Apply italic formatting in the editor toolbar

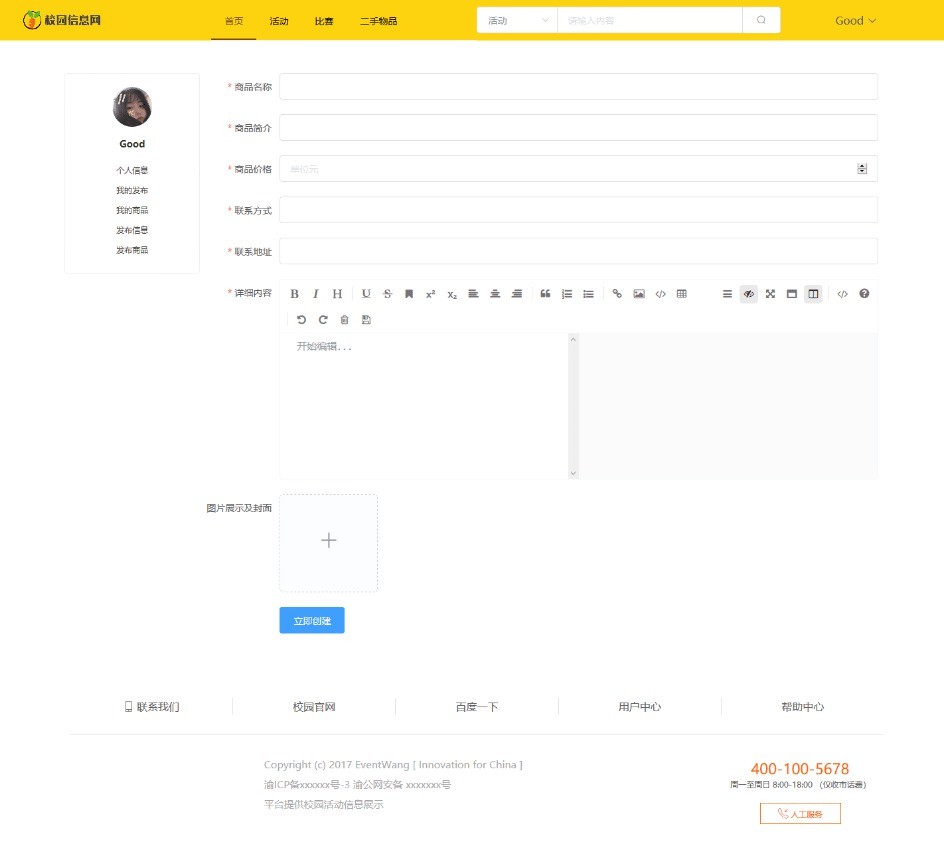coord(316,293)
